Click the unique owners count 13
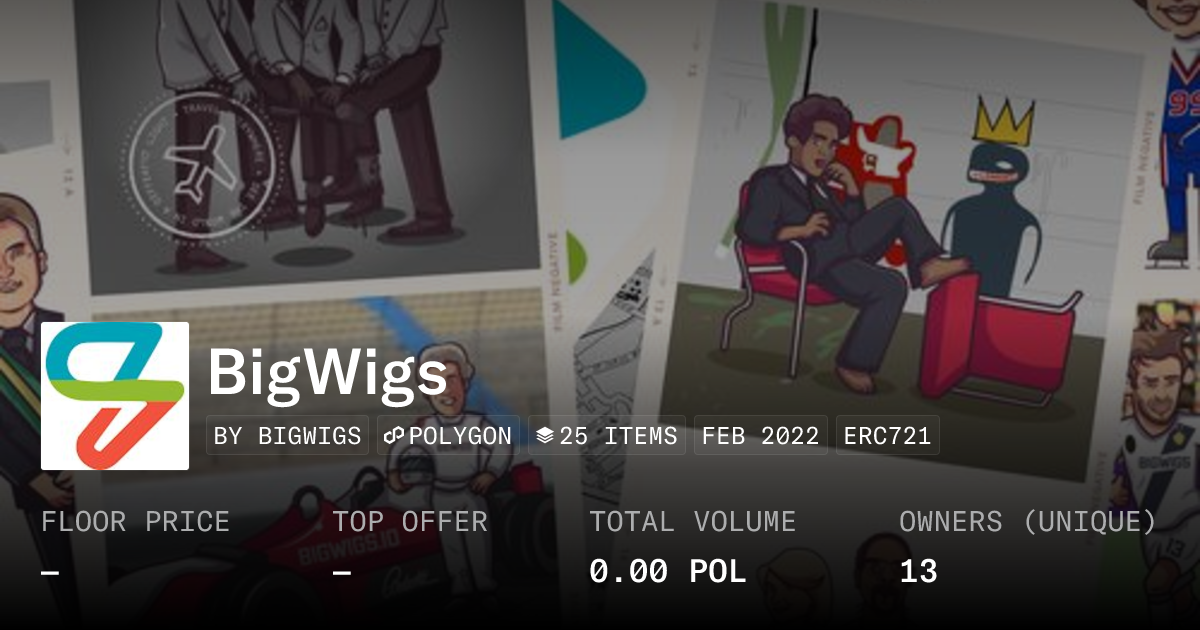This screenshot has width=1200, height=630. [918, 572]
